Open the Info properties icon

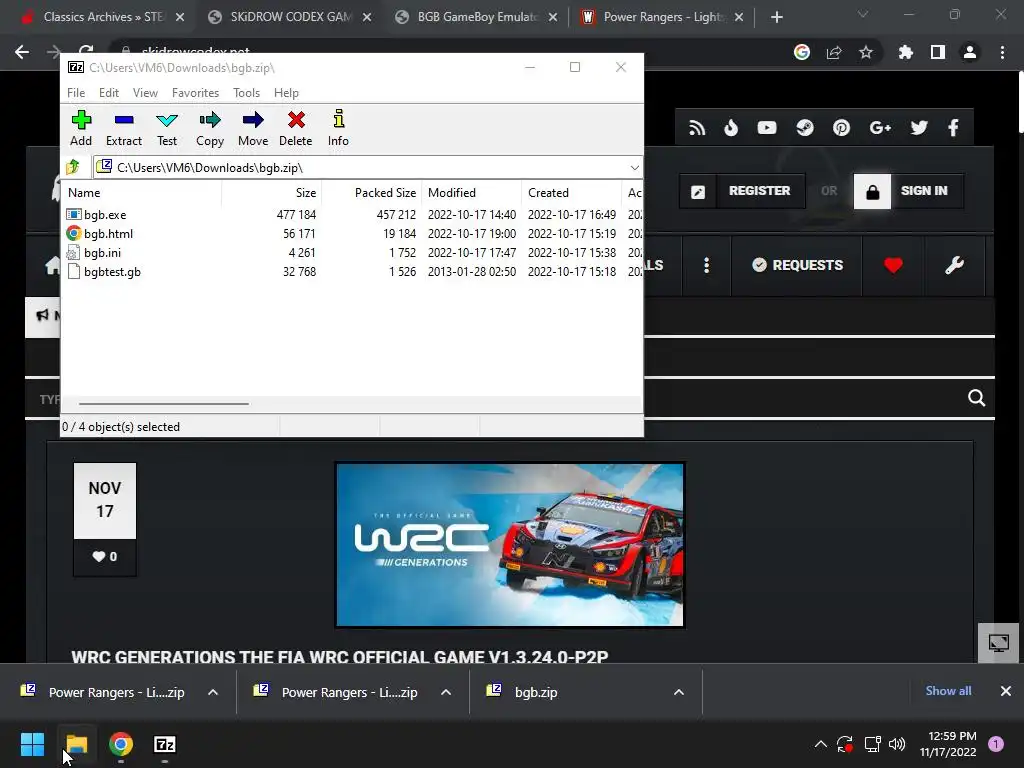tap(338, 128)
